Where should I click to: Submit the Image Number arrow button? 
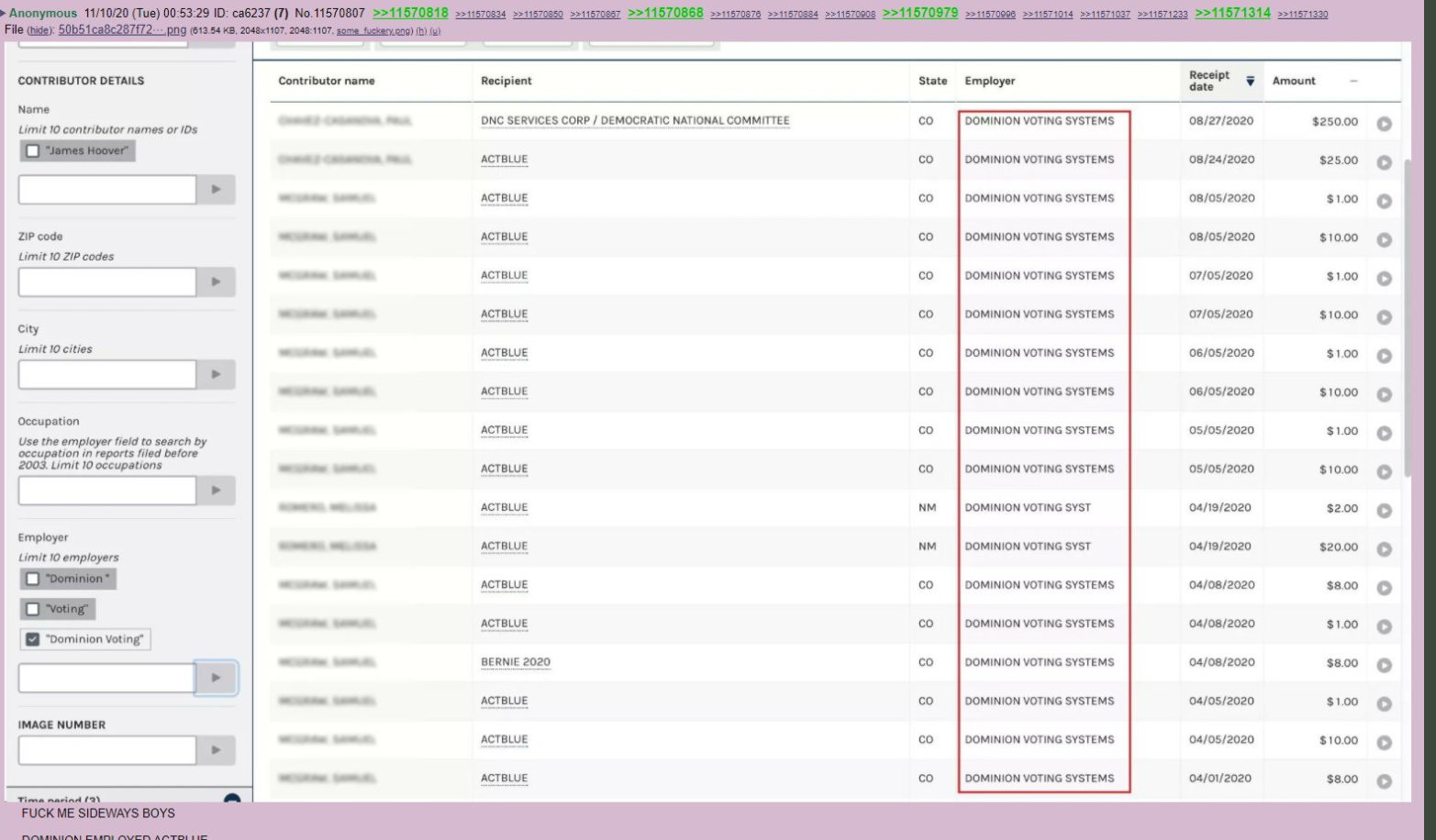216,750
